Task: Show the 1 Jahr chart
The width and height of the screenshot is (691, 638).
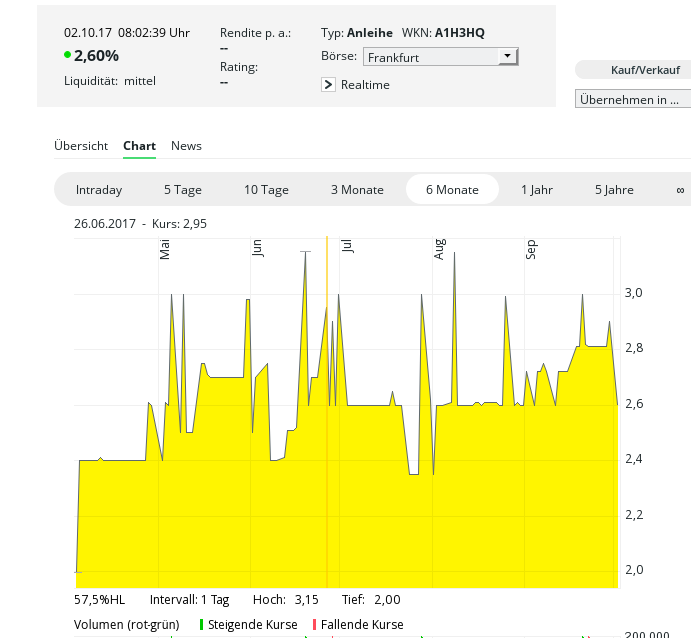Action: [537, 190]
